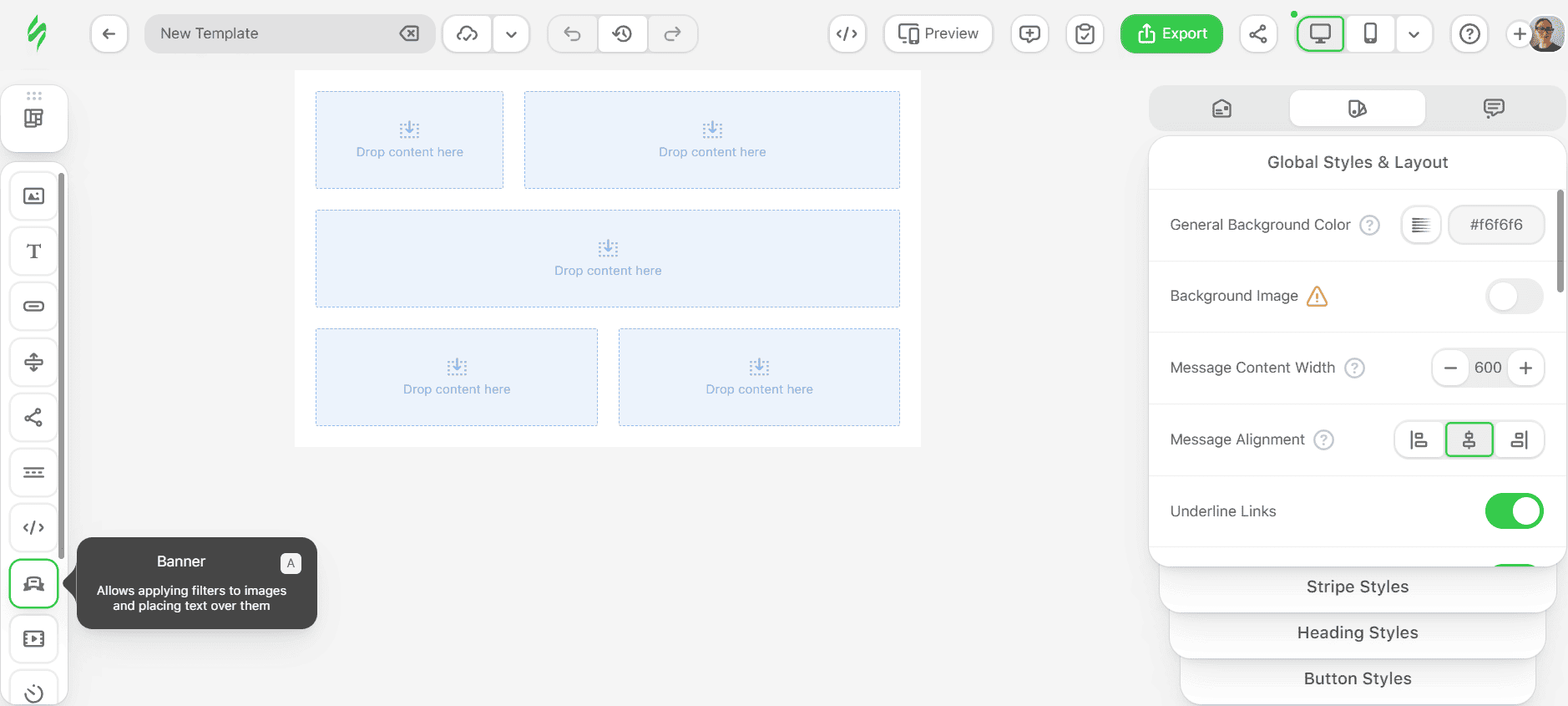
Task: Click the Background Image warning icon
Action: click(x=1317, y=297)
